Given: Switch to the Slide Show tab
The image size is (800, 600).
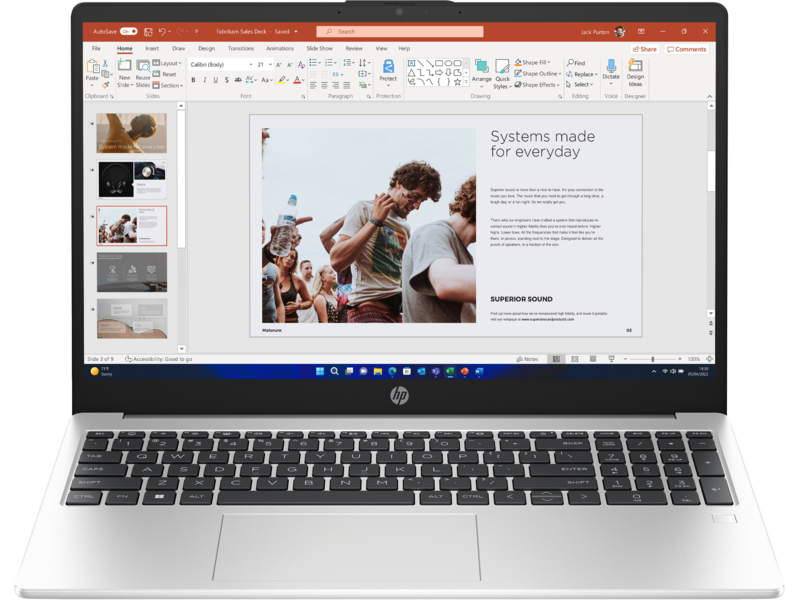Looking at the screenshot, I should [x=319, y=48].
